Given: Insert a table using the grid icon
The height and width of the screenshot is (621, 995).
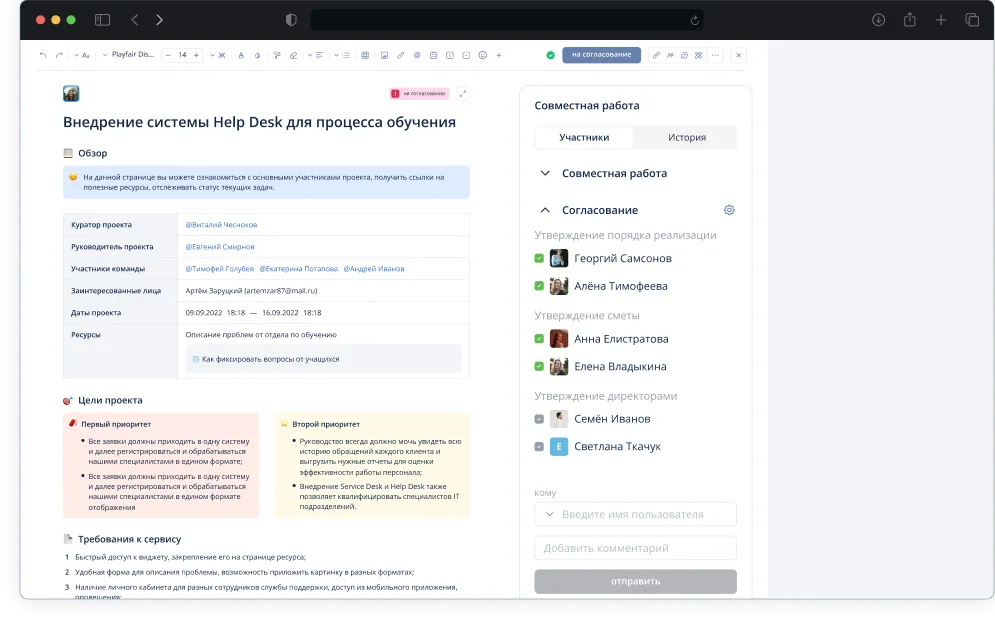Looking at the screenshot, I should click(x=366, y=55).
